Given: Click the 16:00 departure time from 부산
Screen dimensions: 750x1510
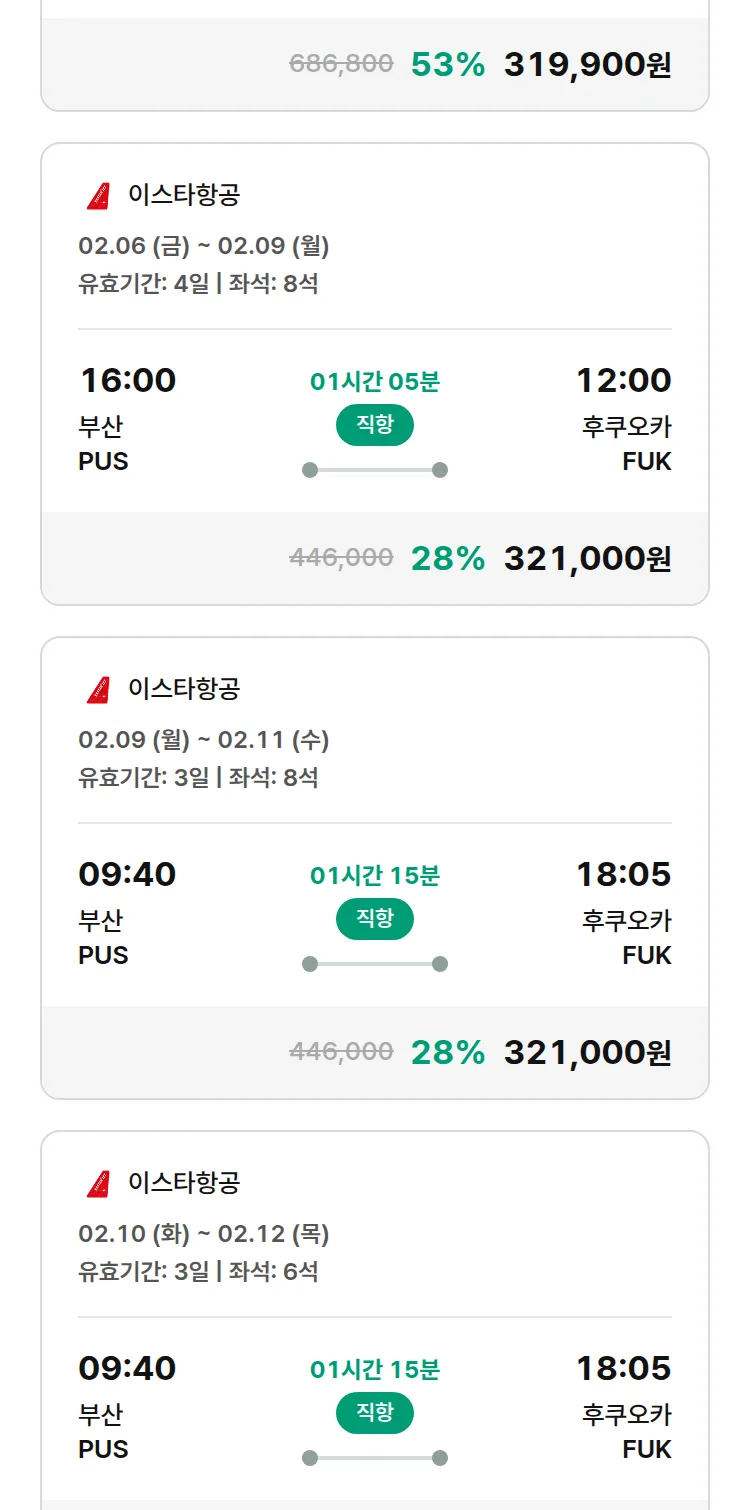Looking at the screenshot, I should tap(127, 381).
